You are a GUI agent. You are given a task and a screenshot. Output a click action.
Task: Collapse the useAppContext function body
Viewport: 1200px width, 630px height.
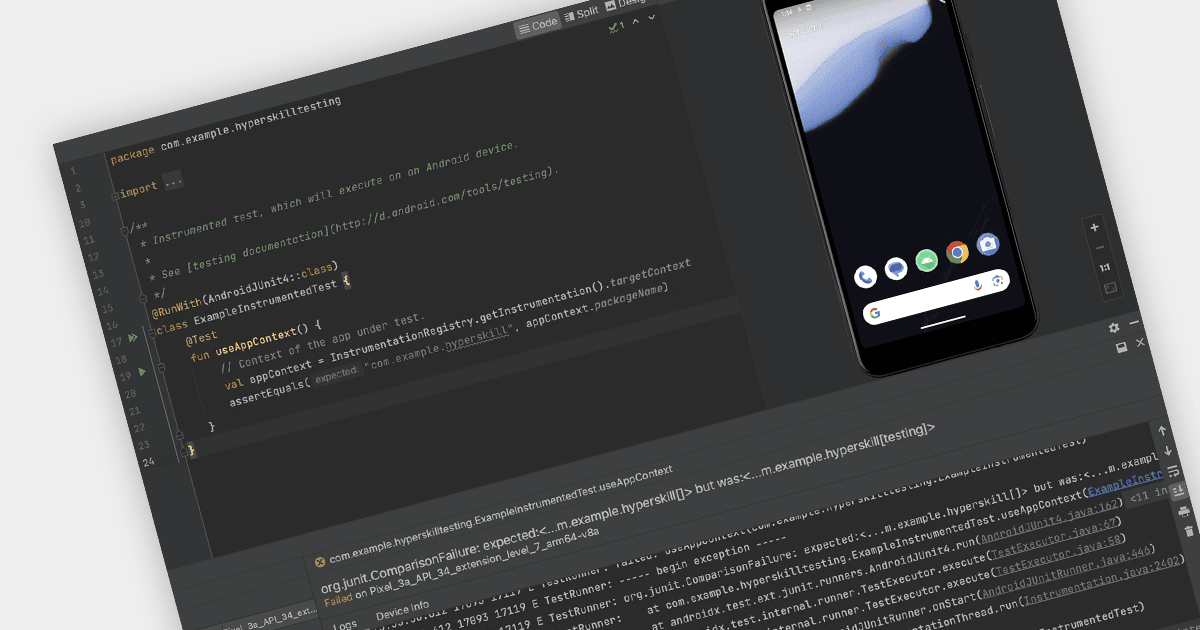(161, 368)
